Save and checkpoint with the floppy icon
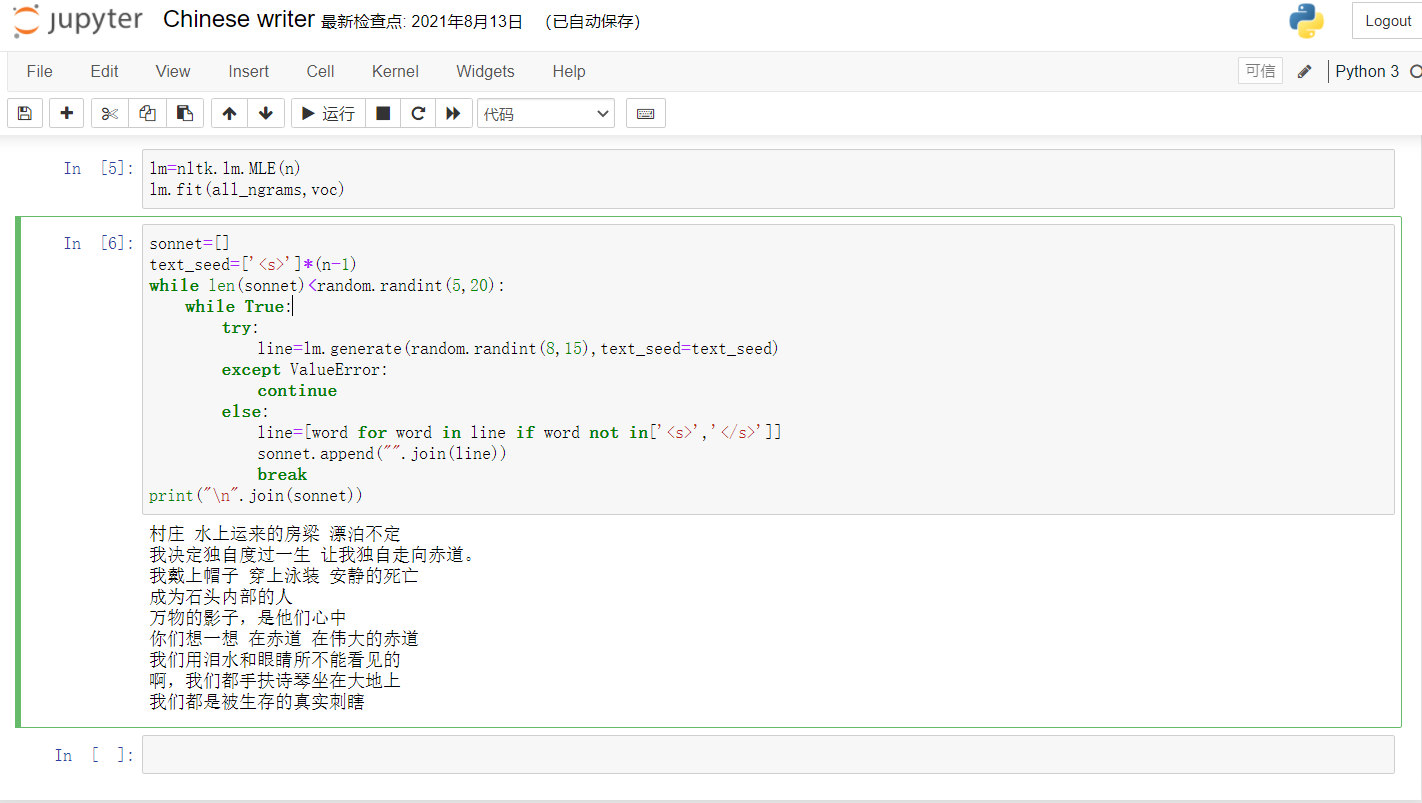This screenshot has height=803, width=1422. [25, 113]
